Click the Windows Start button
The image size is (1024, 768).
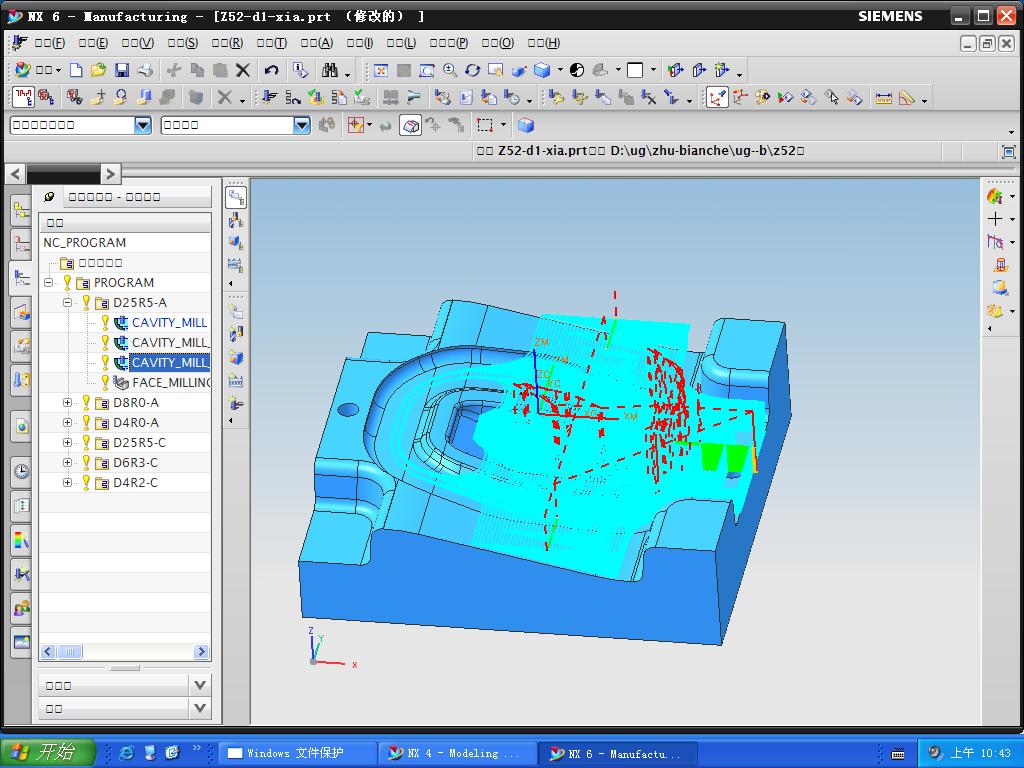pos(48,753)
